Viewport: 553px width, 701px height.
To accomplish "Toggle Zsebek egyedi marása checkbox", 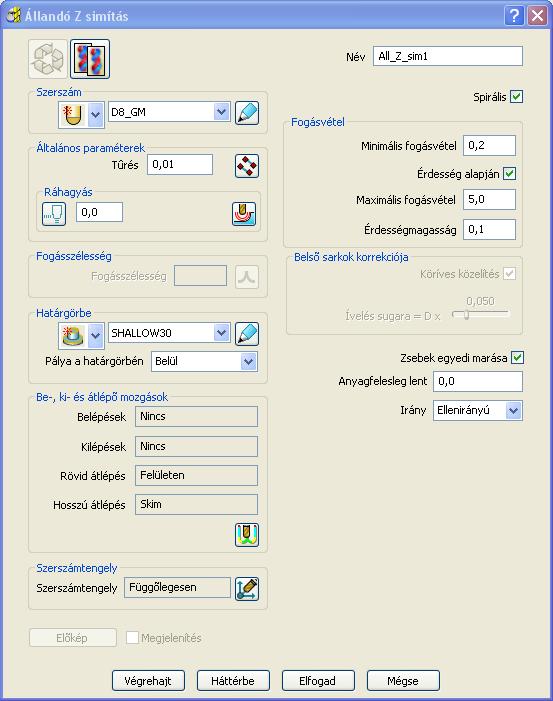I will [x=517, y=358].
